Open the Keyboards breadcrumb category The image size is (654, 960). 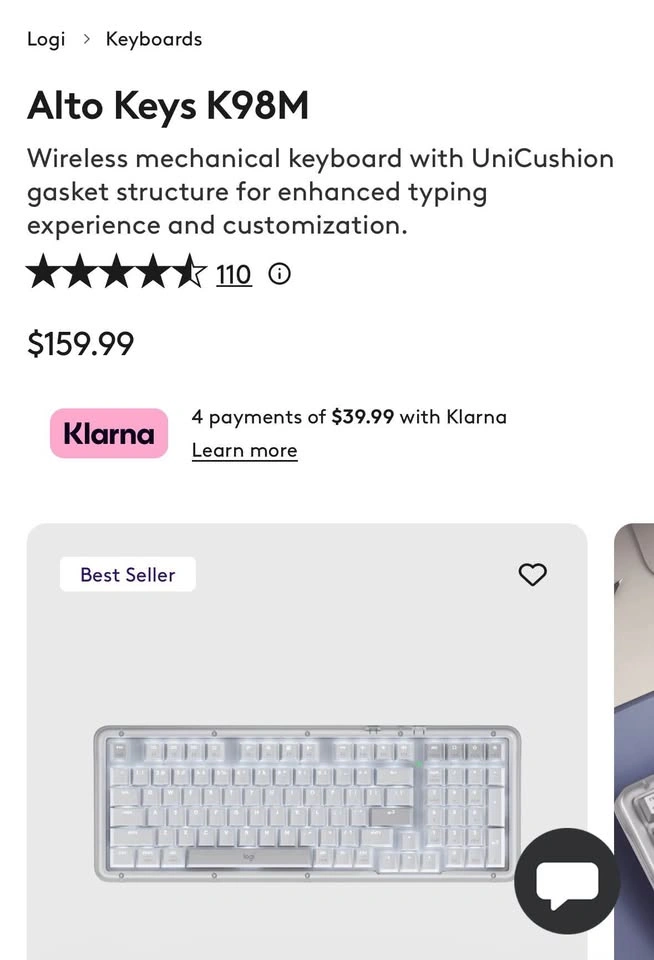[154, 39]
